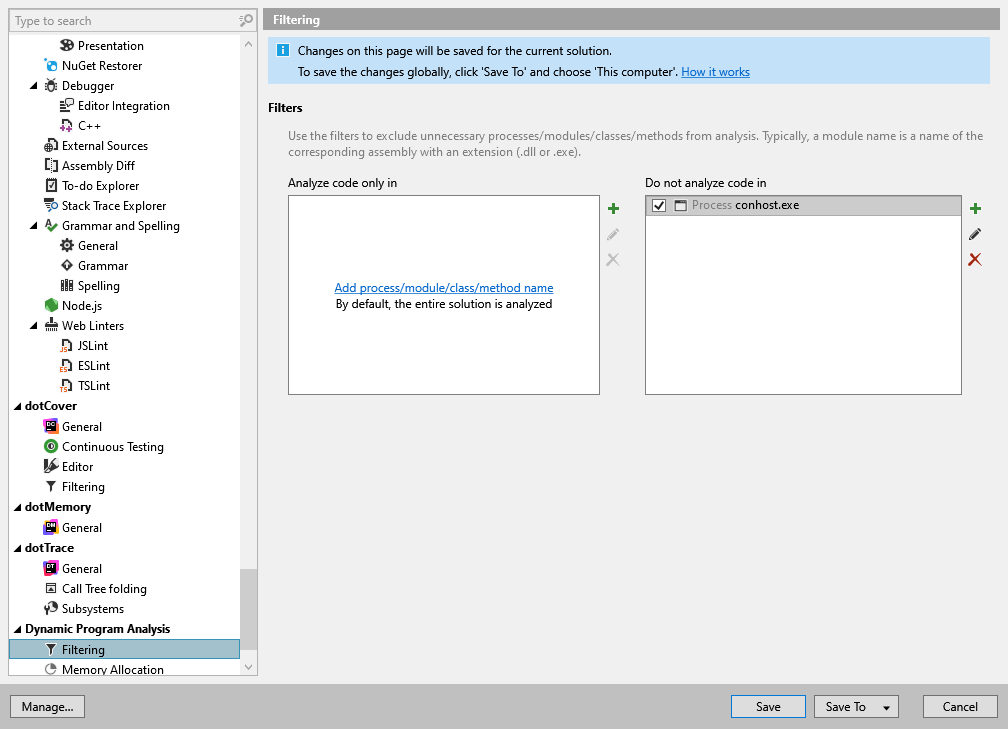Click the Assembly Diff icon
The width and height of the screenshot is (1008, 729).
51,166
